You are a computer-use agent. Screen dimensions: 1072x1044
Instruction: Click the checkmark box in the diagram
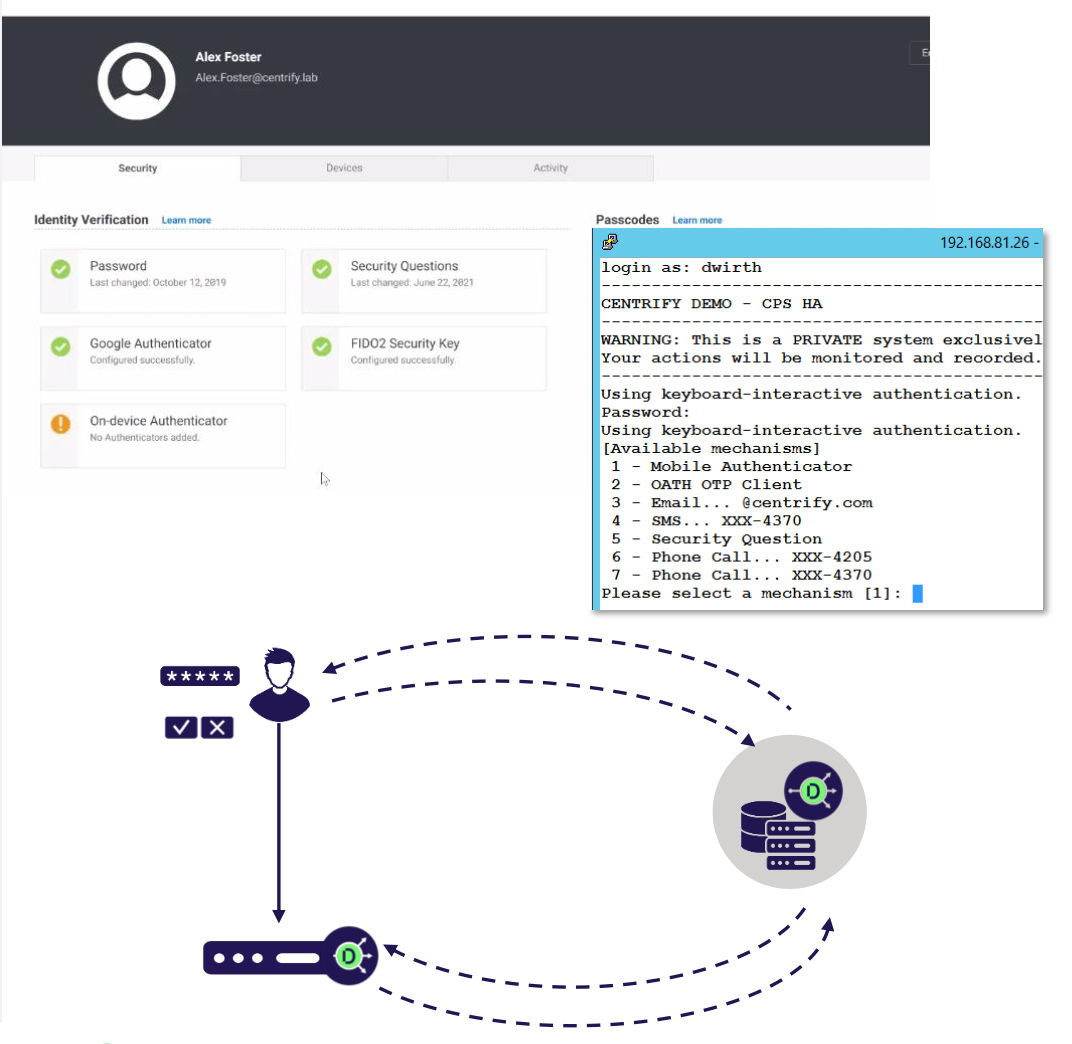pyautogui.click(x=181, y=727)
